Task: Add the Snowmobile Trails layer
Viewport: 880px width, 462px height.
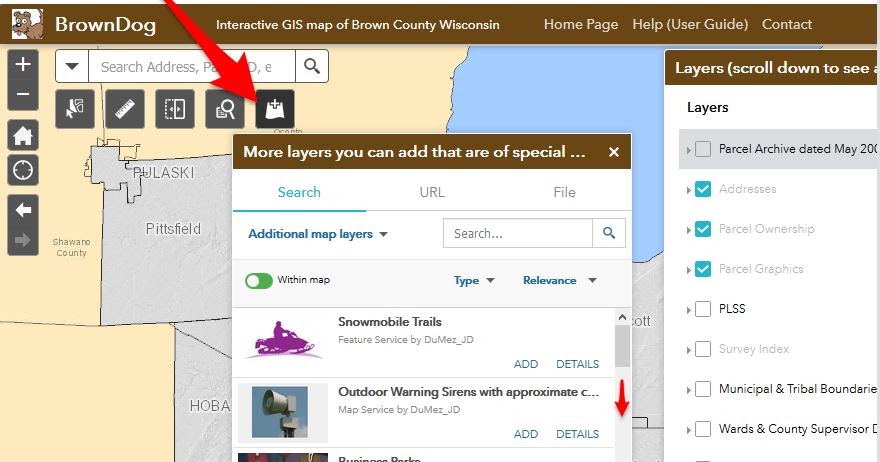Action: tap(526, 364)
